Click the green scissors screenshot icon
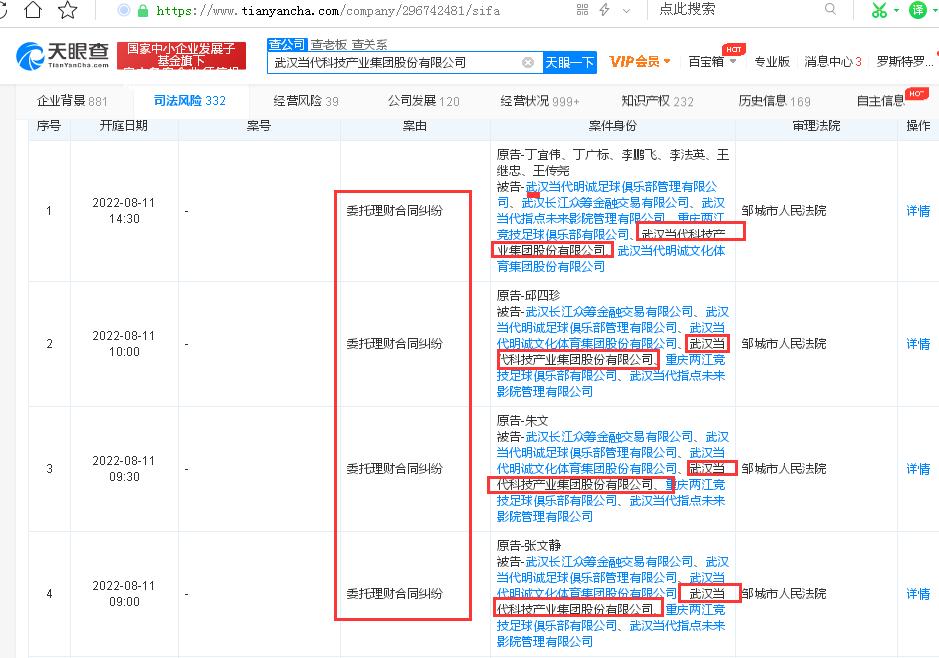The width and height of the screenshot is (939, 658). point(878,10)
